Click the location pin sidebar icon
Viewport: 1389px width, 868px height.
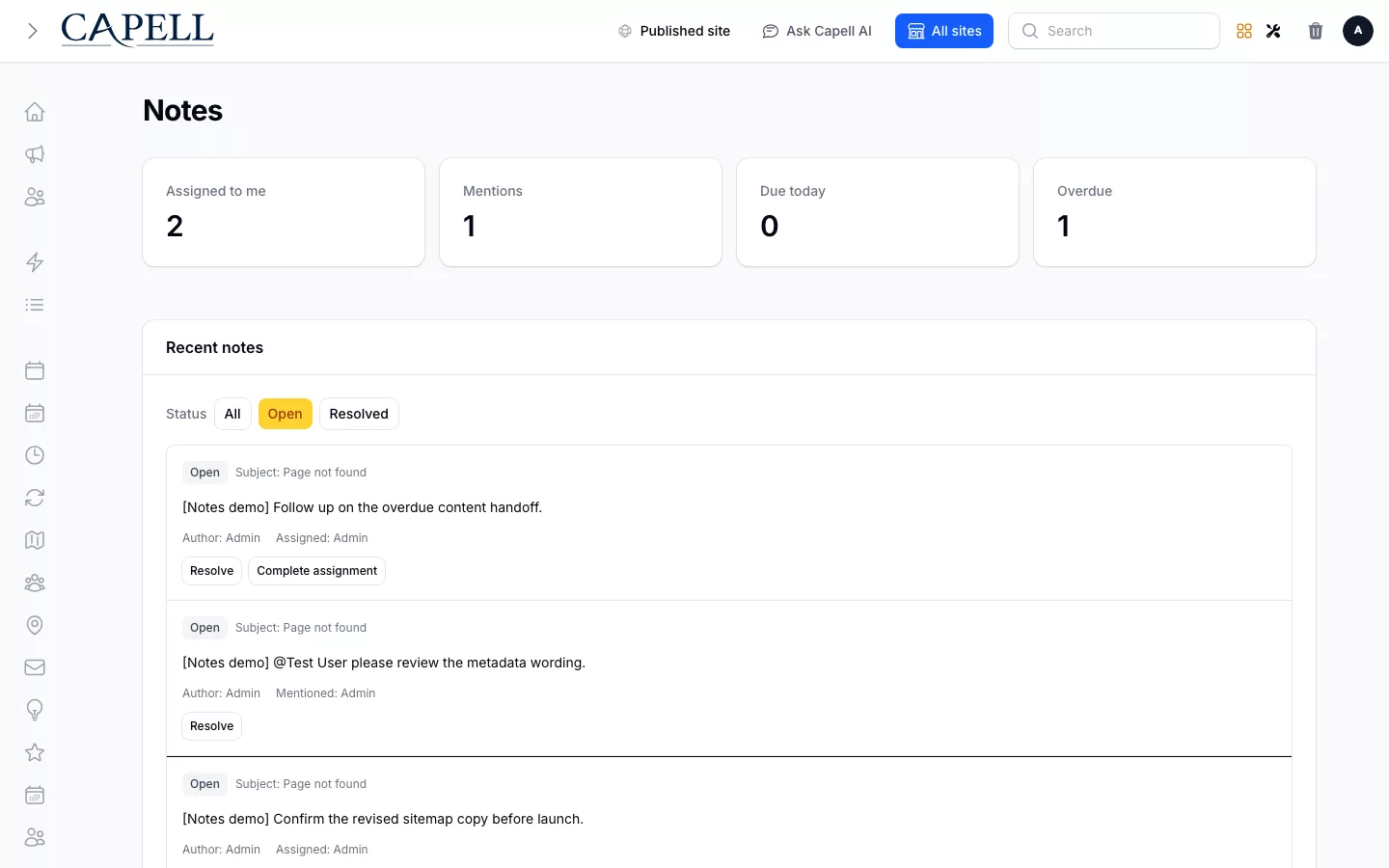(x=35, y=625)
